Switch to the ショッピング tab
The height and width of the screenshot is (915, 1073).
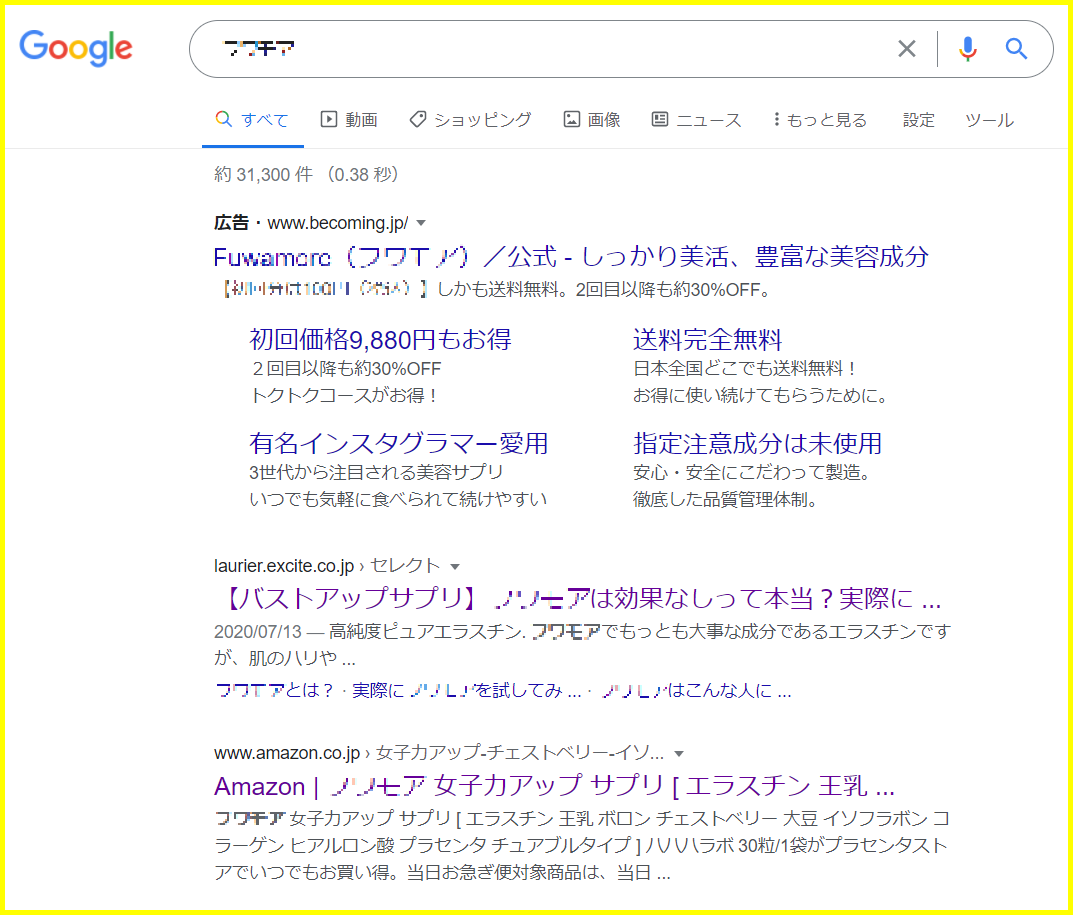[x=471, y=120]
